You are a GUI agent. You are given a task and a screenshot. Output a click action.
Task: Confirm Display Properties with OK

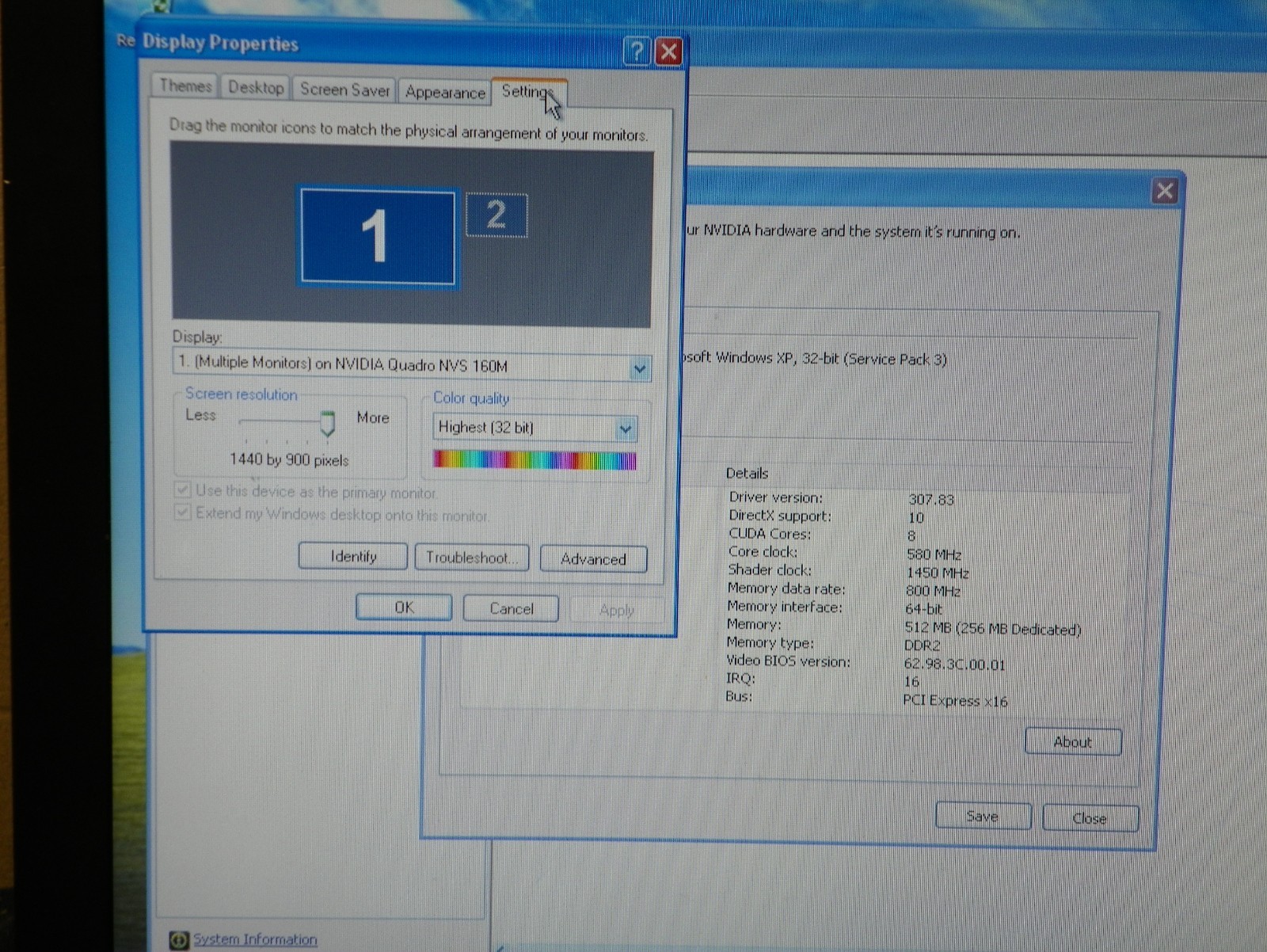[x=404, y=607]
